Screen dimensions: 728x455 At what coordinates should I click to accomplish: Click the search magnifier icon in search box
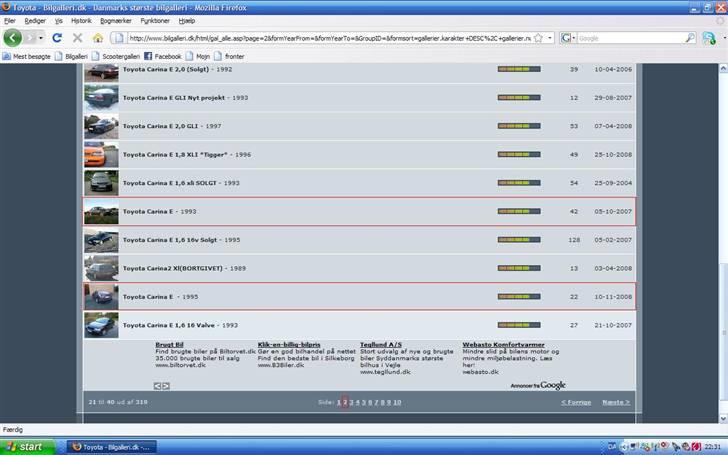[x=690, y=38]
